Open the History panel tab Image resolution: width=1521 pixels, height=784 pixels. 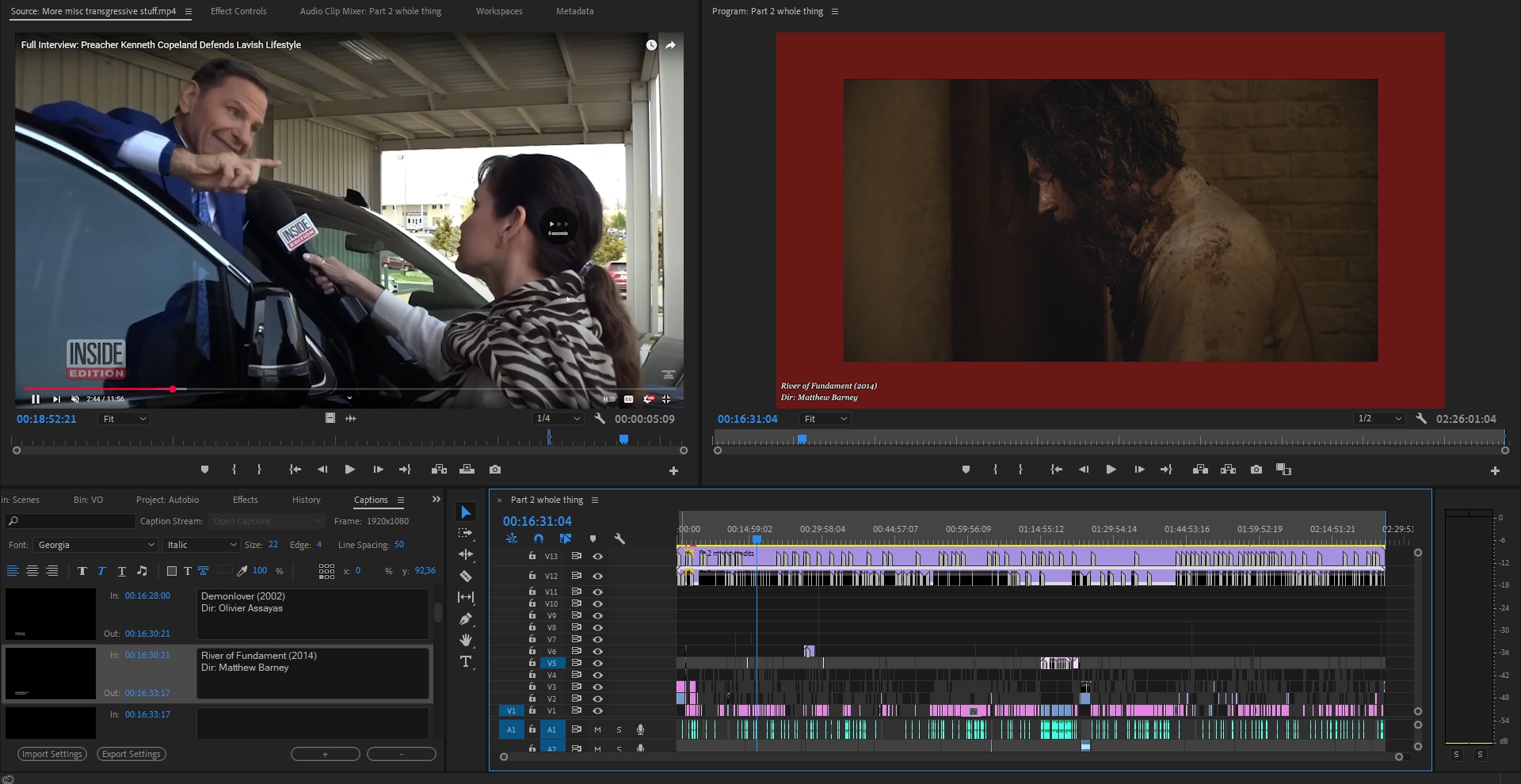(x=306, y=500)
